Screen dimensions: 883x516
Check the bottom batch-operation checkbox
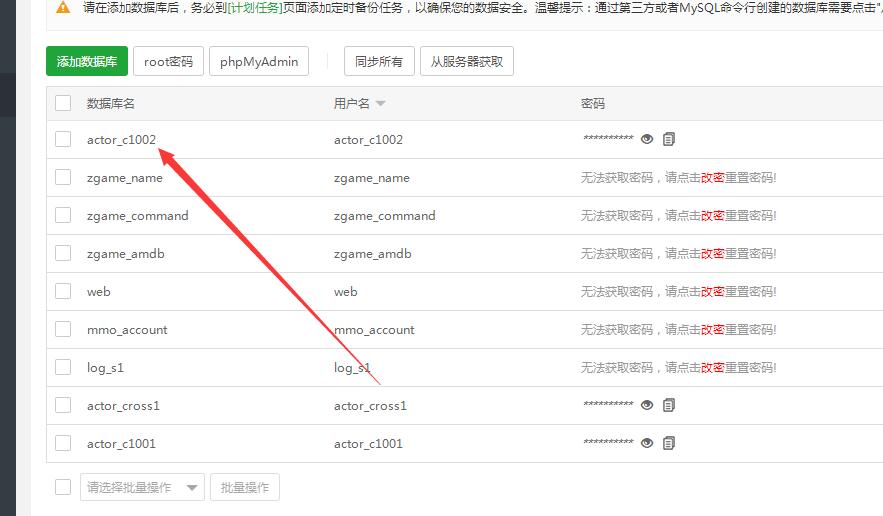coord(63,487)
